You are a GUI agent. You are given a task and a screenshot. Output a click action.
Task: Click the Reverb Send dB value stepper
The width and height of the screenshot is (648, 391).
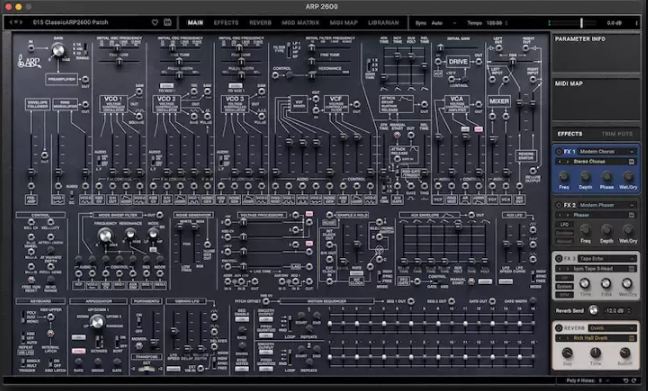[x=629, y=310]
